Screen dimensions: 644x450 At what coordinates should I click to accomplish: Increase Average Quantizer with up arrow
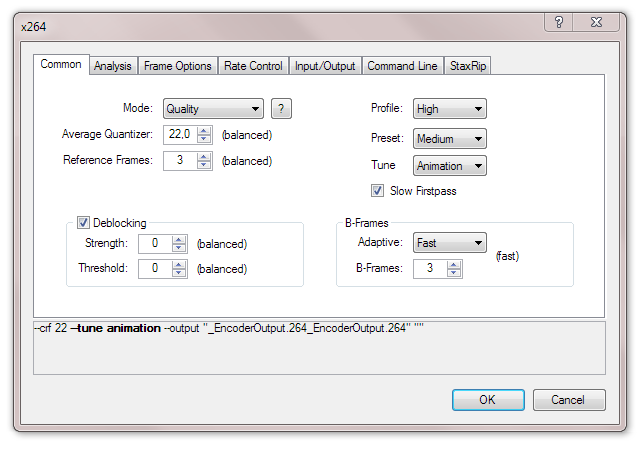tap(204, 131)
